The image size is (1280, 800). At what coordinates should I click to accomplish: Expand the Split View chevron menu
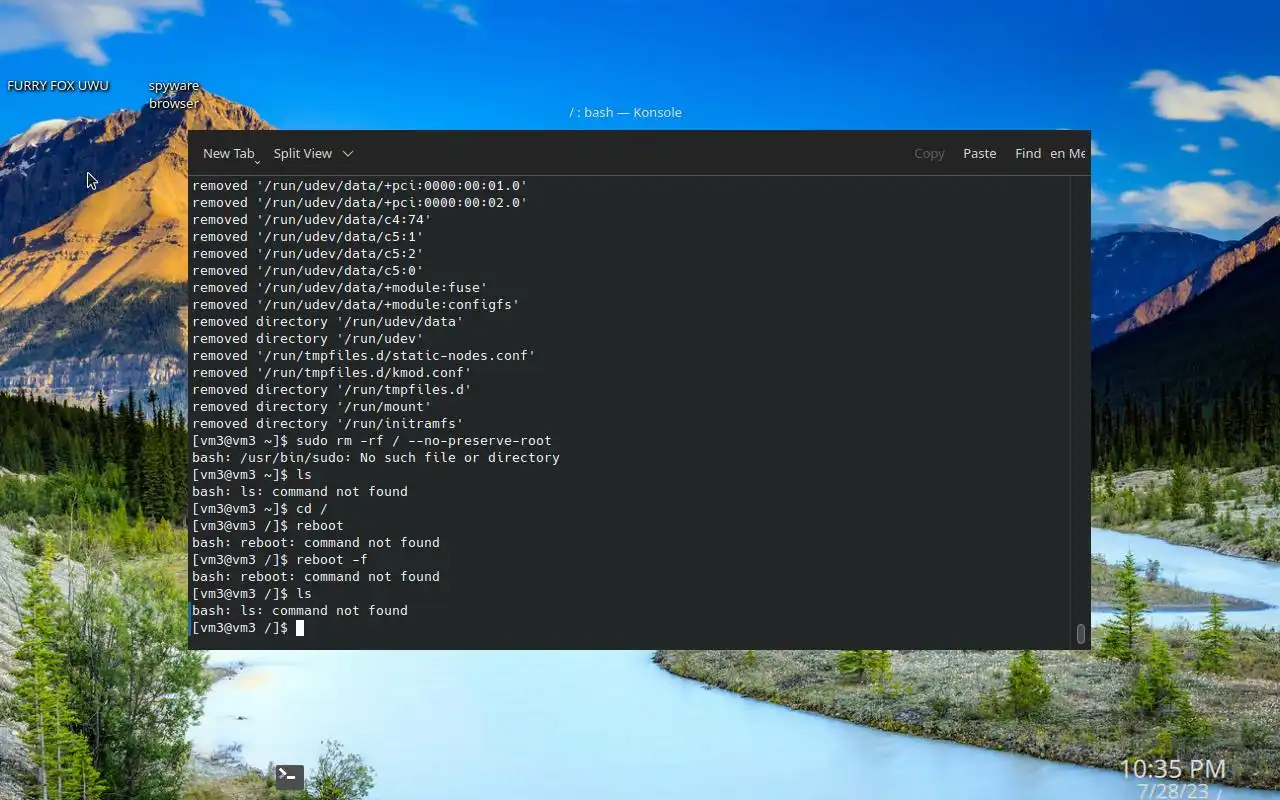[x=348, y=153]
